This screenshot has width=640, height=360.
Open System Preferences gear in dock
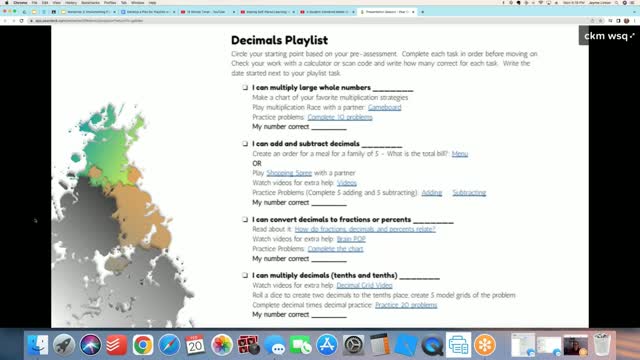353,345
